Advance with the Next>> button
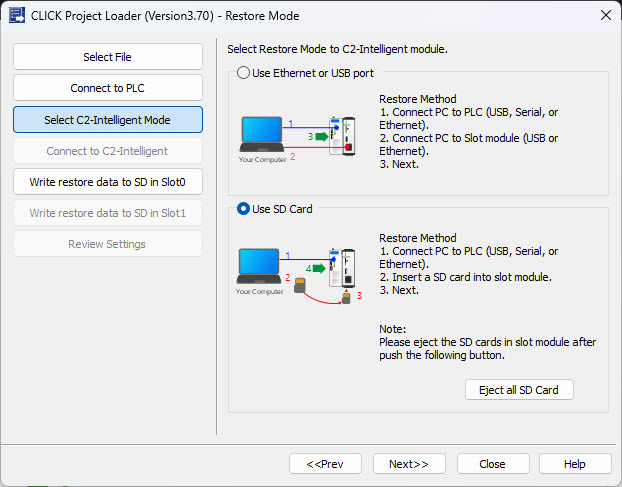Screen dimensions: 622x487 [x=409, y=464]
